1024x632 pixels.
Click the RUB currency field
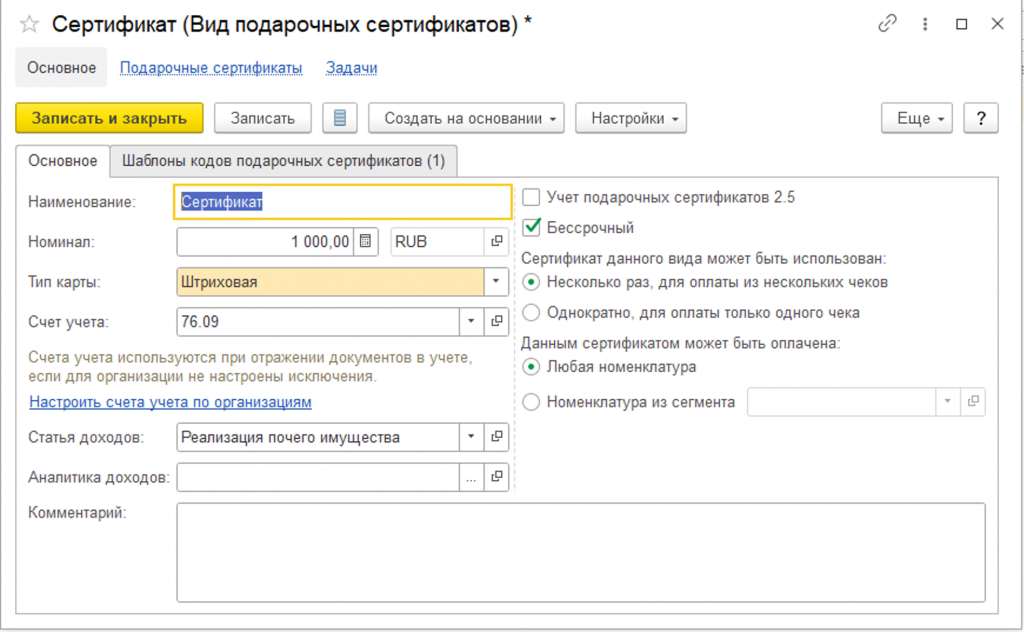coord(438,242)
